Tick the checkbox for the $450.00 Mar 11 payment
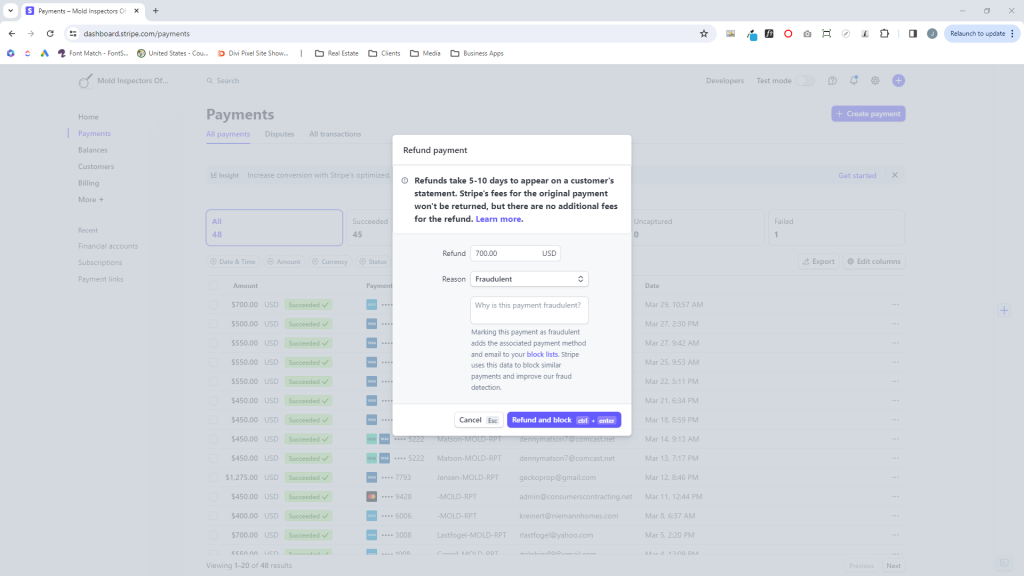 click(214, 496)
